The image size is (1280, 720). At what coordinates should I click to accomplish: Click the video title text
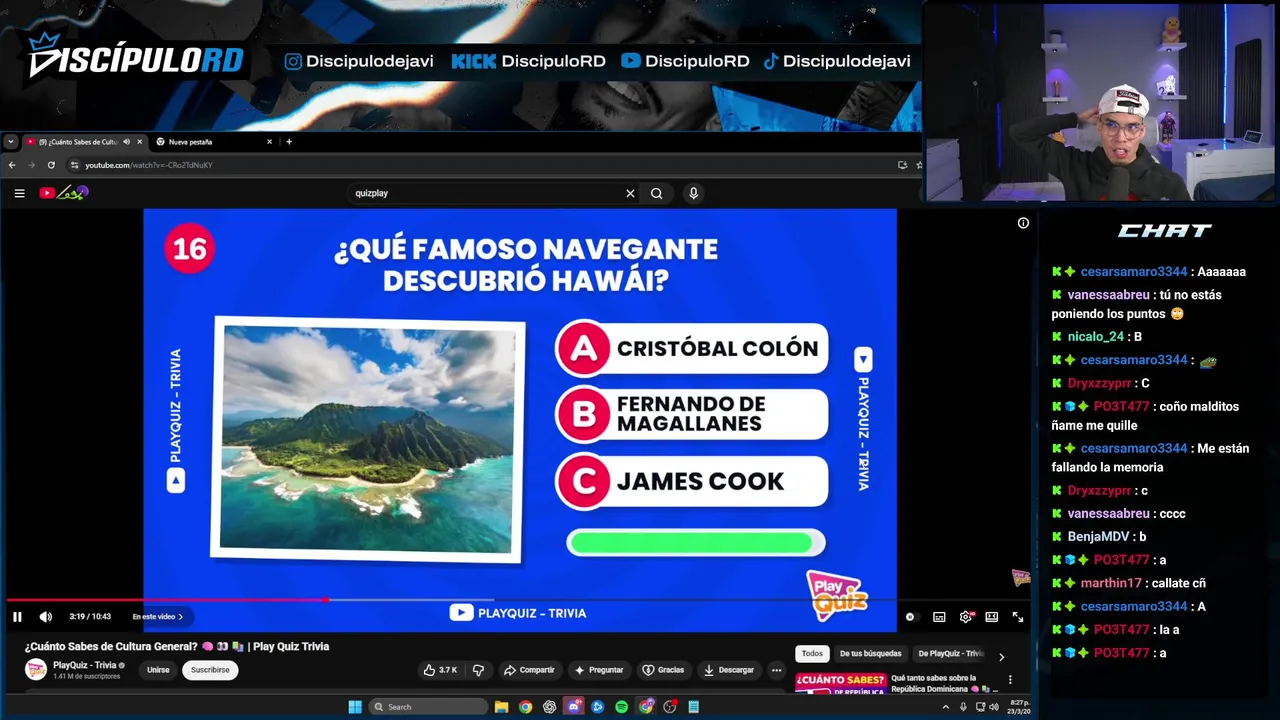tap(177, 646)
